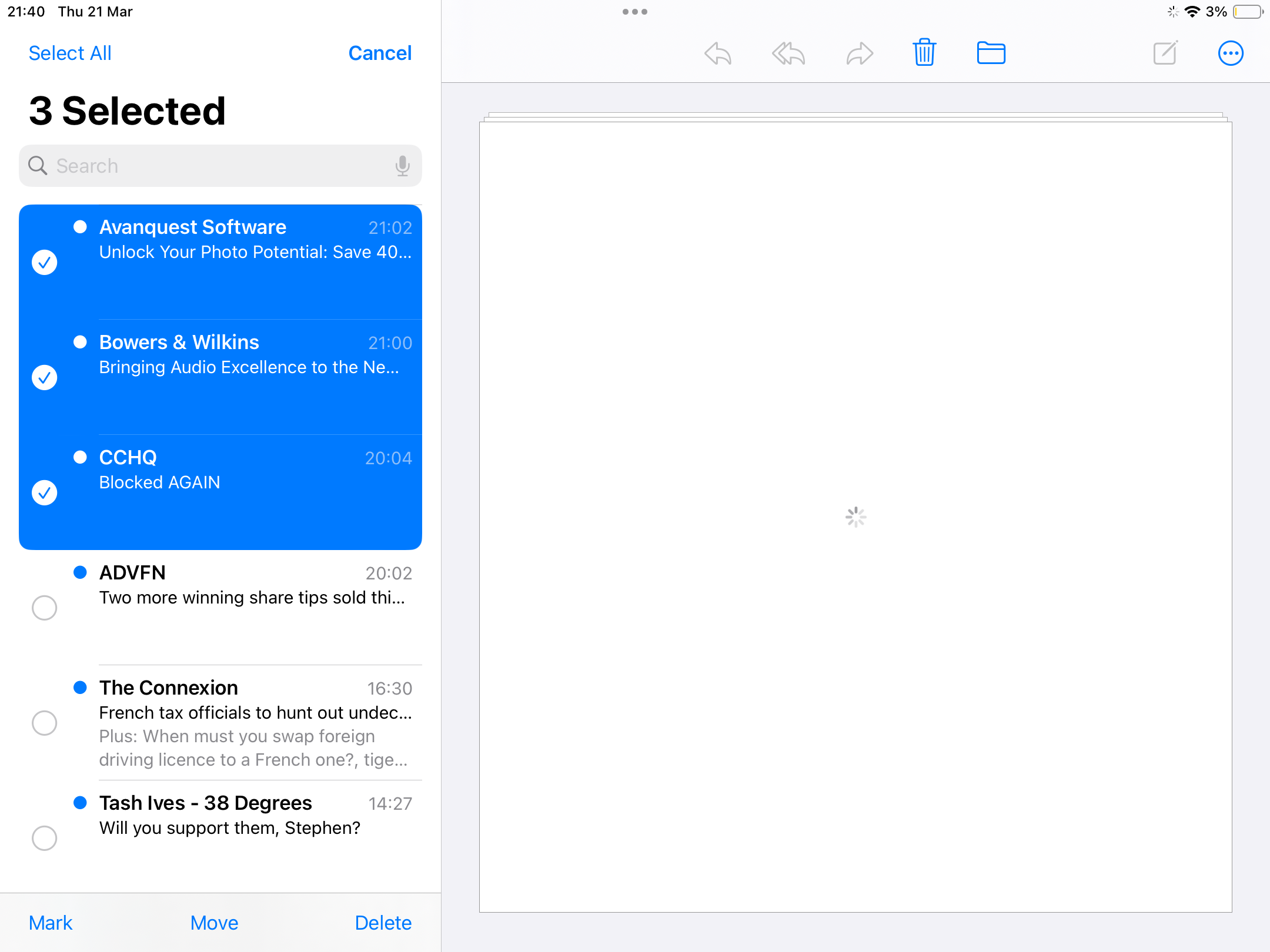Tap the 16:30 timestamp
This screenshot has width=1270, height=952.
(x=390, y=688)
